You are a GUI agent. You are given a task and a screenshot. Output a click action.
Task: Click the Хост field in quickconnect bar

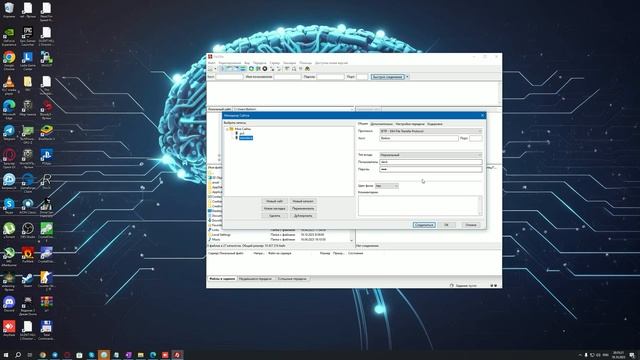click(229, 77)
